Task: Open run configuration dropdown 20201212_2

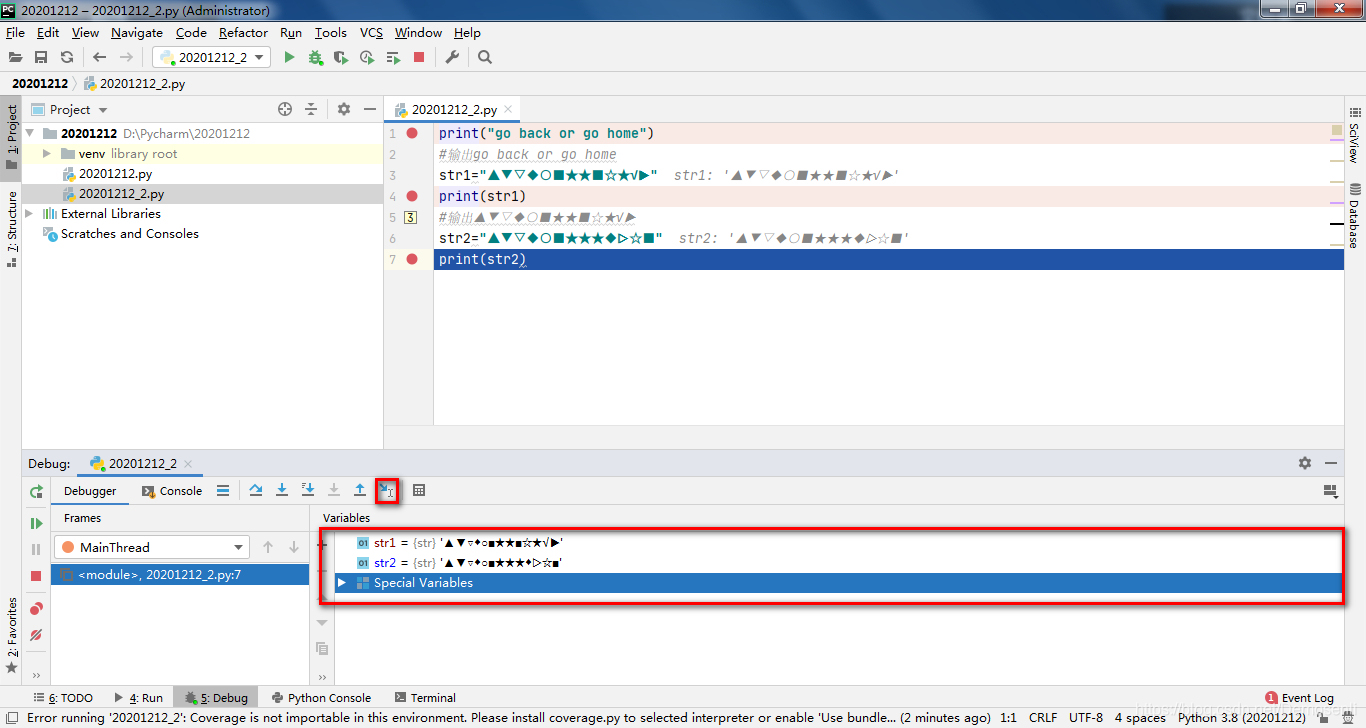Action: 211,58
